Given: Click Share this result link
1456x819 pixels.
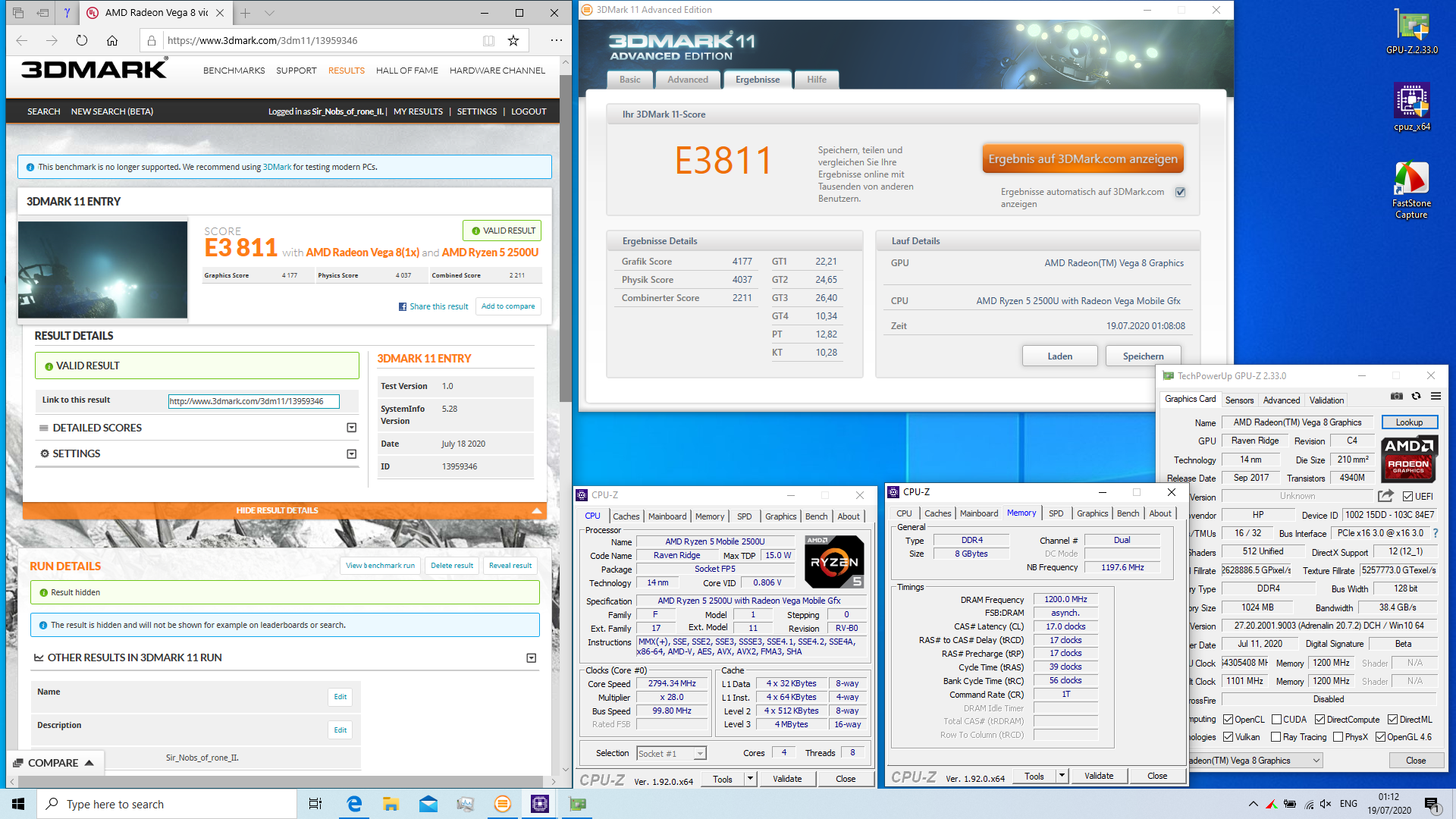Looking at the screenshot, I should pos(433,306).
